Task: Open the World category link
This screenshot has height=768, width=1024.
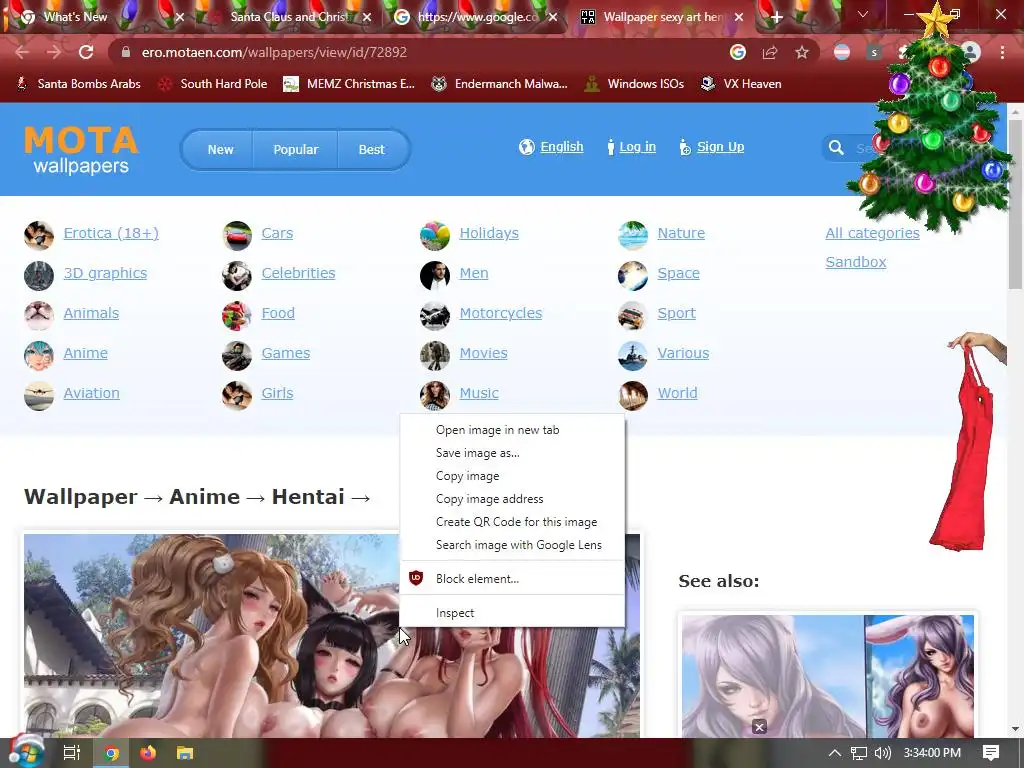Action: click(677, 393)
